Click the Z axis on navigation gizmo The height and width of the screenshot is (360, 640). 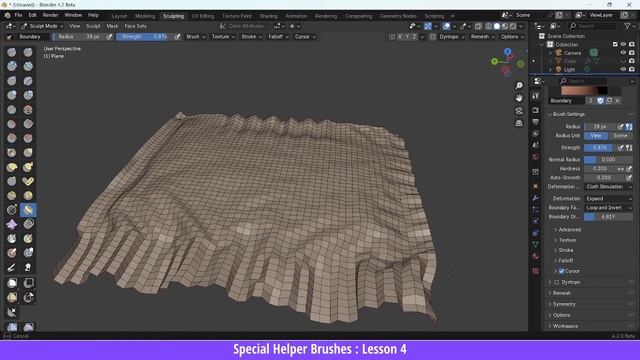[x=507, y=51]
